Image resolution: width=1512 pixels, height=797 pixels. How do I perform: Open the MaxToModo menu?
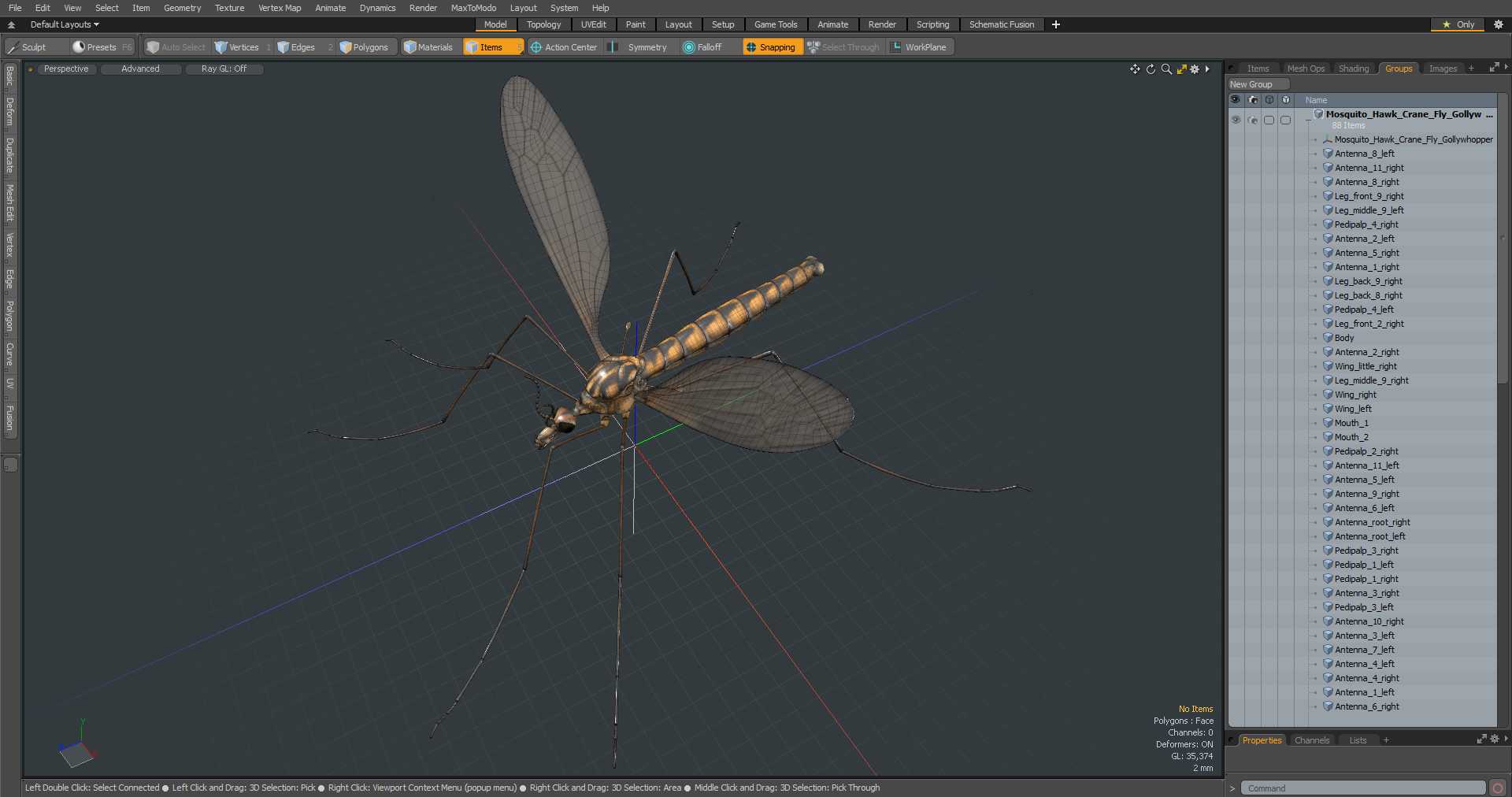click(473, 8)
